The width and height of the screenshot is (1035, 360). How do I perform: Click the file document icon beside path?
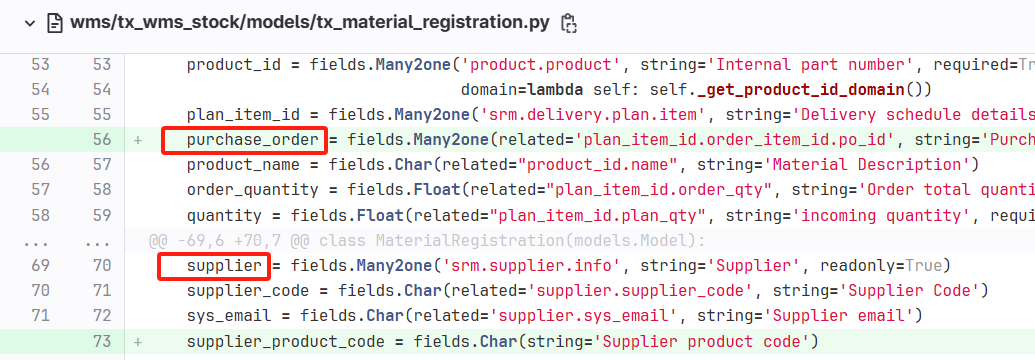54,24
